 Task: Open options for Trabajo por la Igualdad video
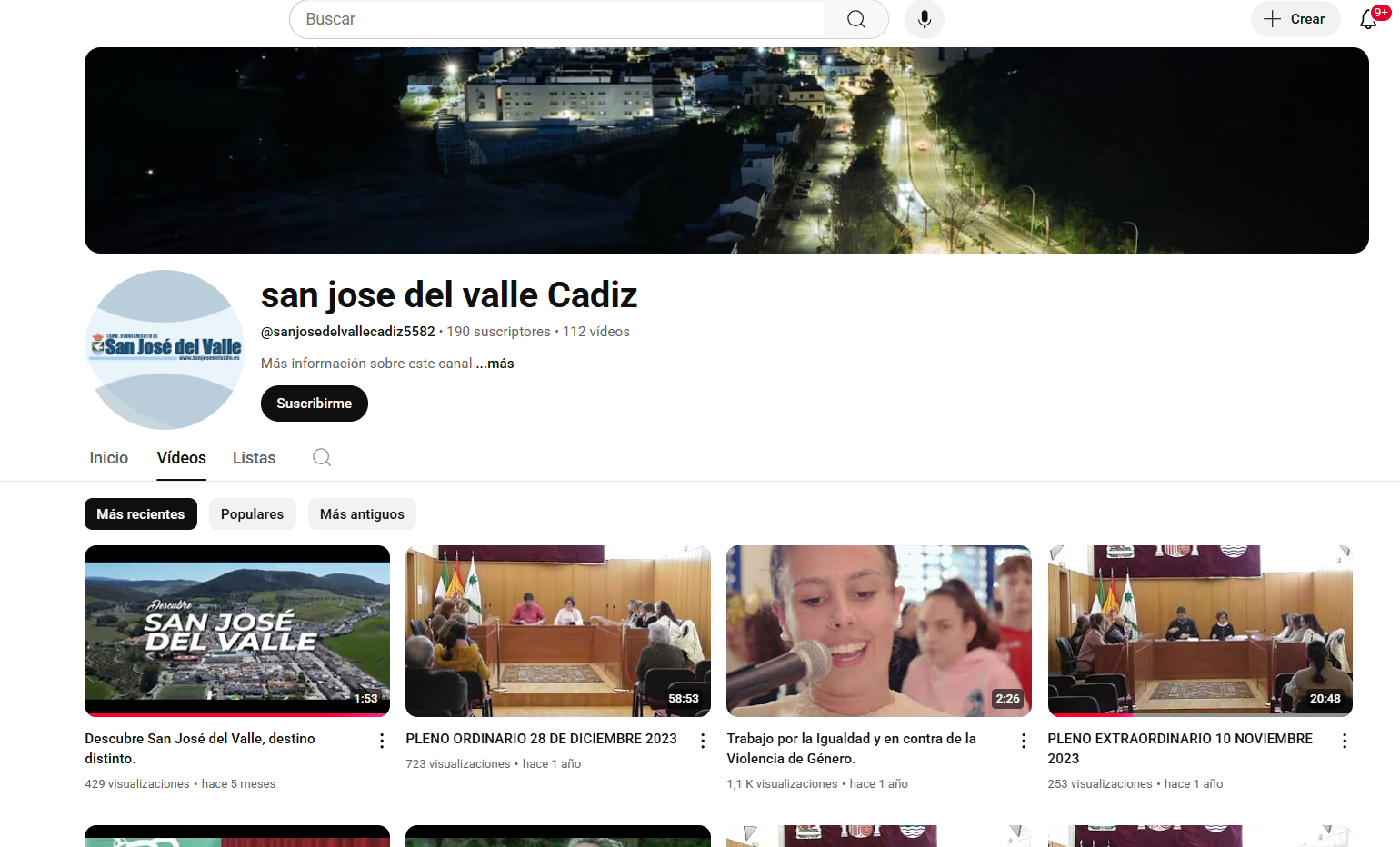click(x=1024, y=741)
